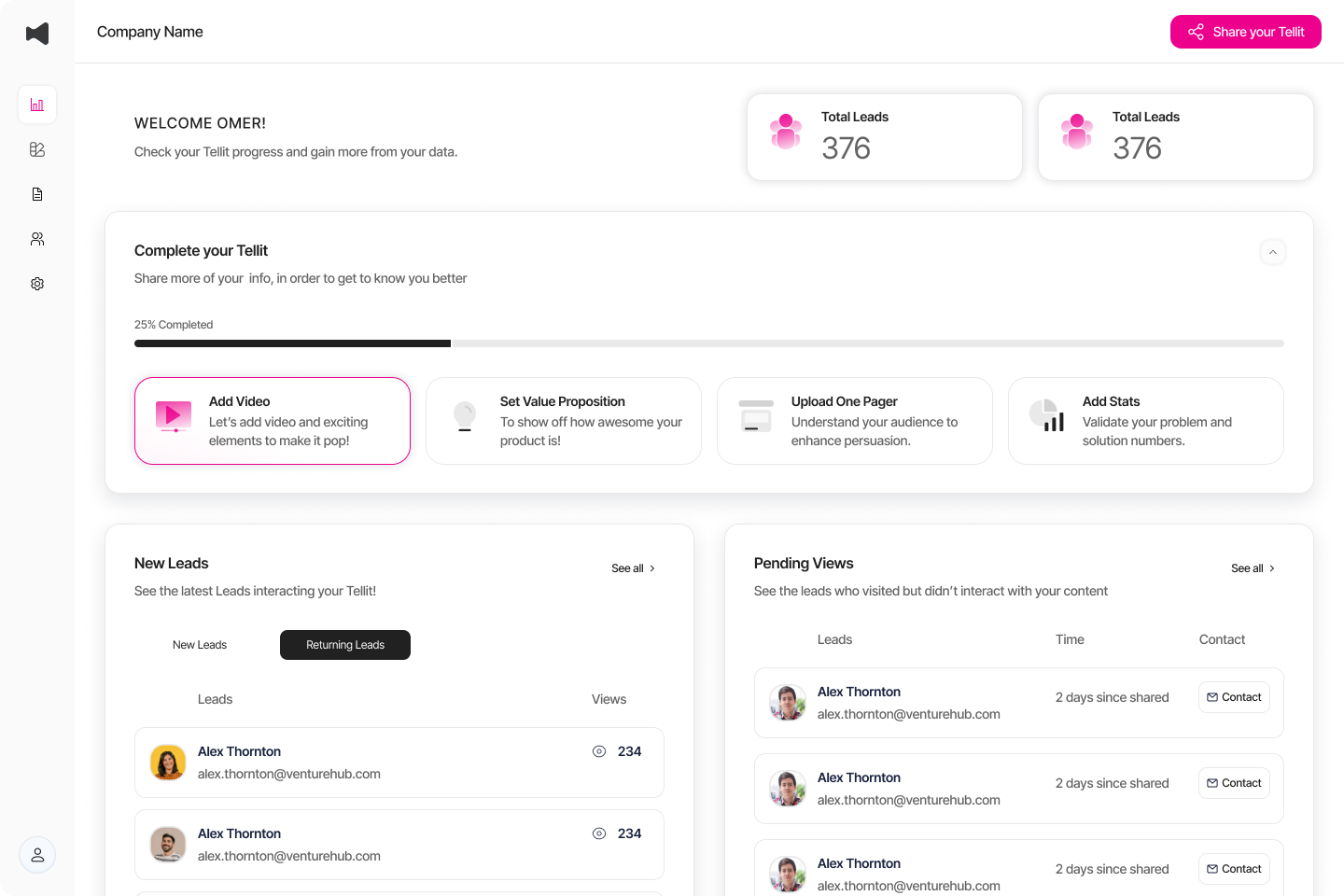Screen dimensions: 1344x896
Task: Click the name Alex Thornton in second Pending Views row
Action: click(x=859, y=777)
